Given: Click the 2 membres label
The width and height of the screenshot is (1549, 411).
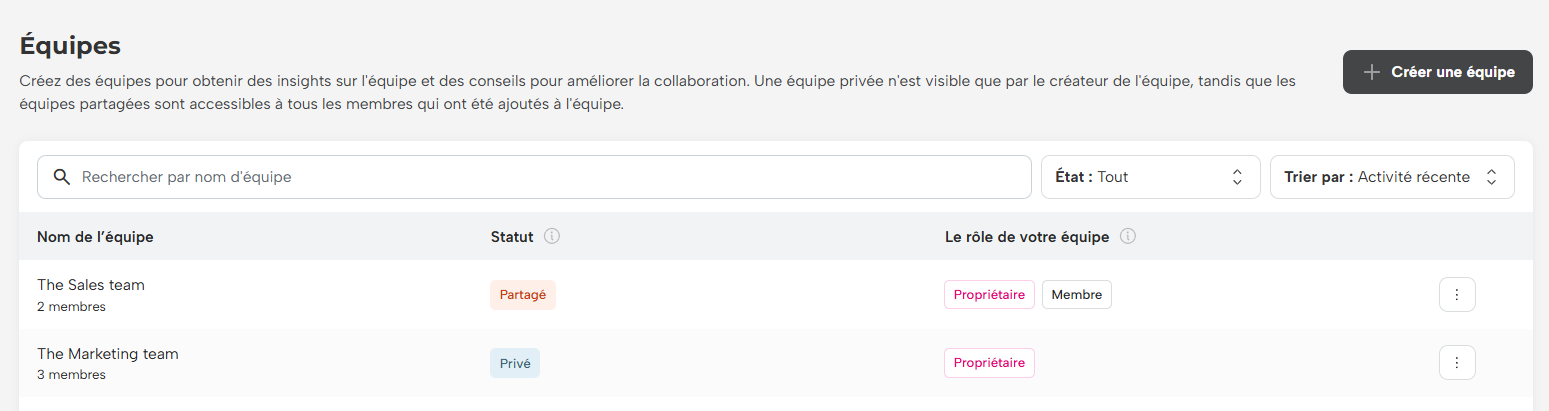Looking at the screenshot, I should point(71,307).
